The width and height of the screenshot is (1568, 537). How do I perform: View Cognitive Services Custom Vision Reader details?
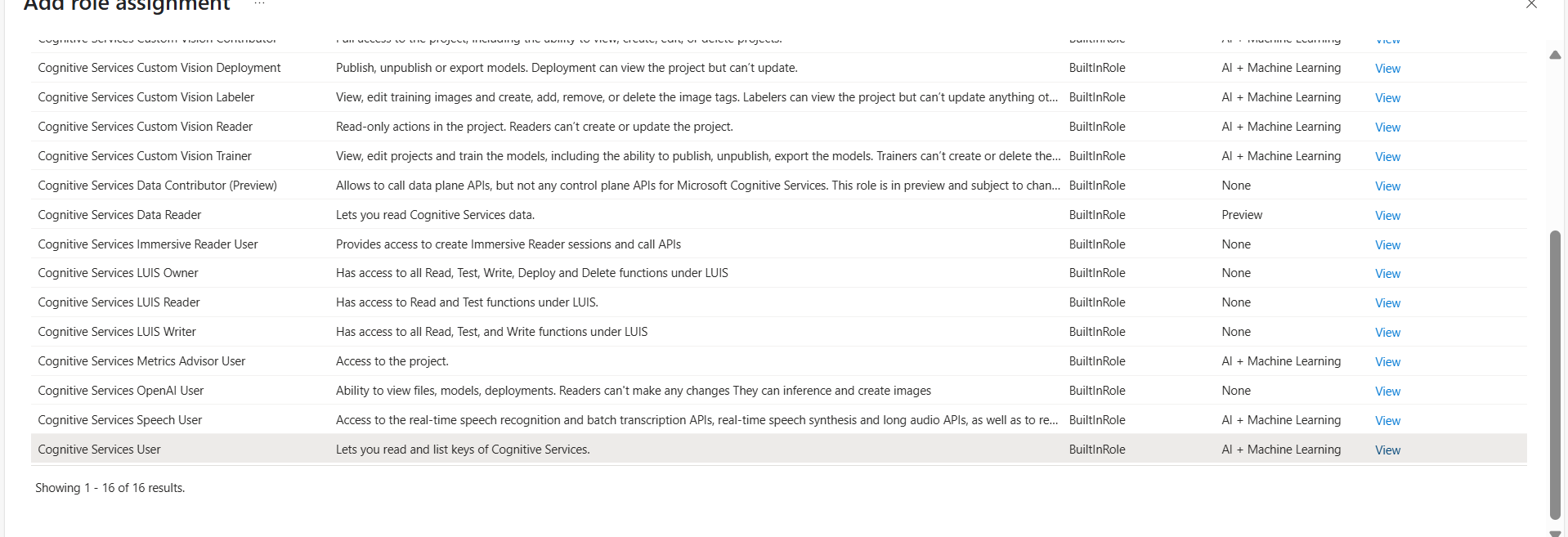click(1387, 128)
